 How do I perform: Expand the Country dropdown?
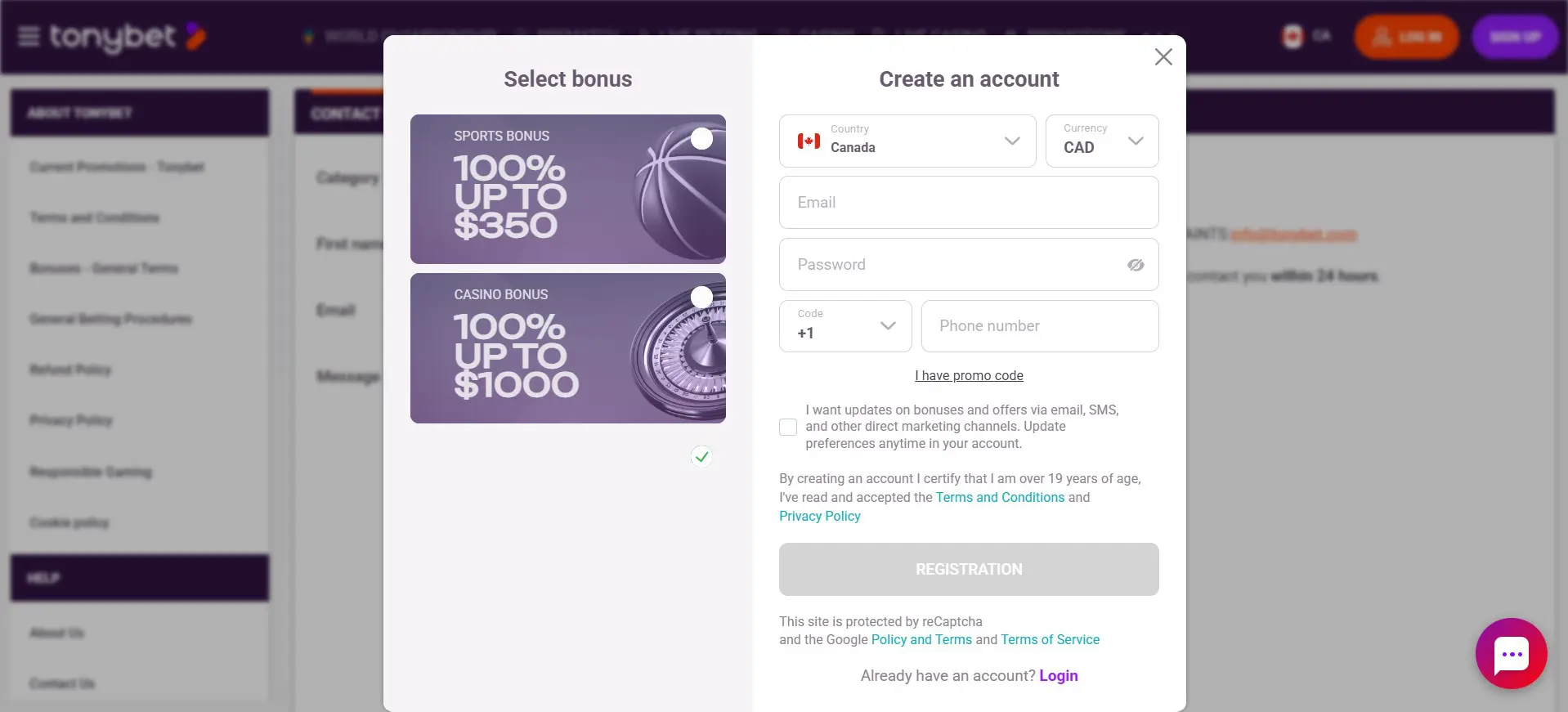[1011, 141]
